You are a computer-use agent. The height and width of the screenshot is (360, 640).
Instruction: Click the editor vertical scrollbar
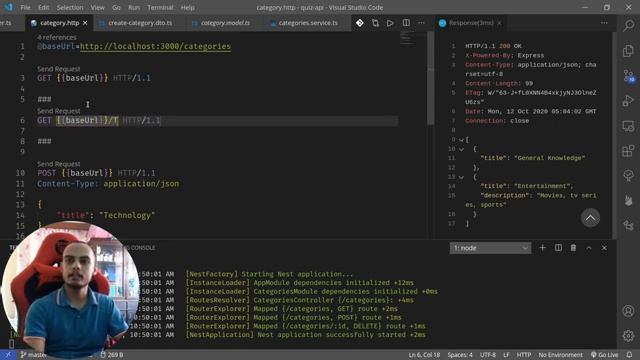pyautogui.click(x=430, y=78)
